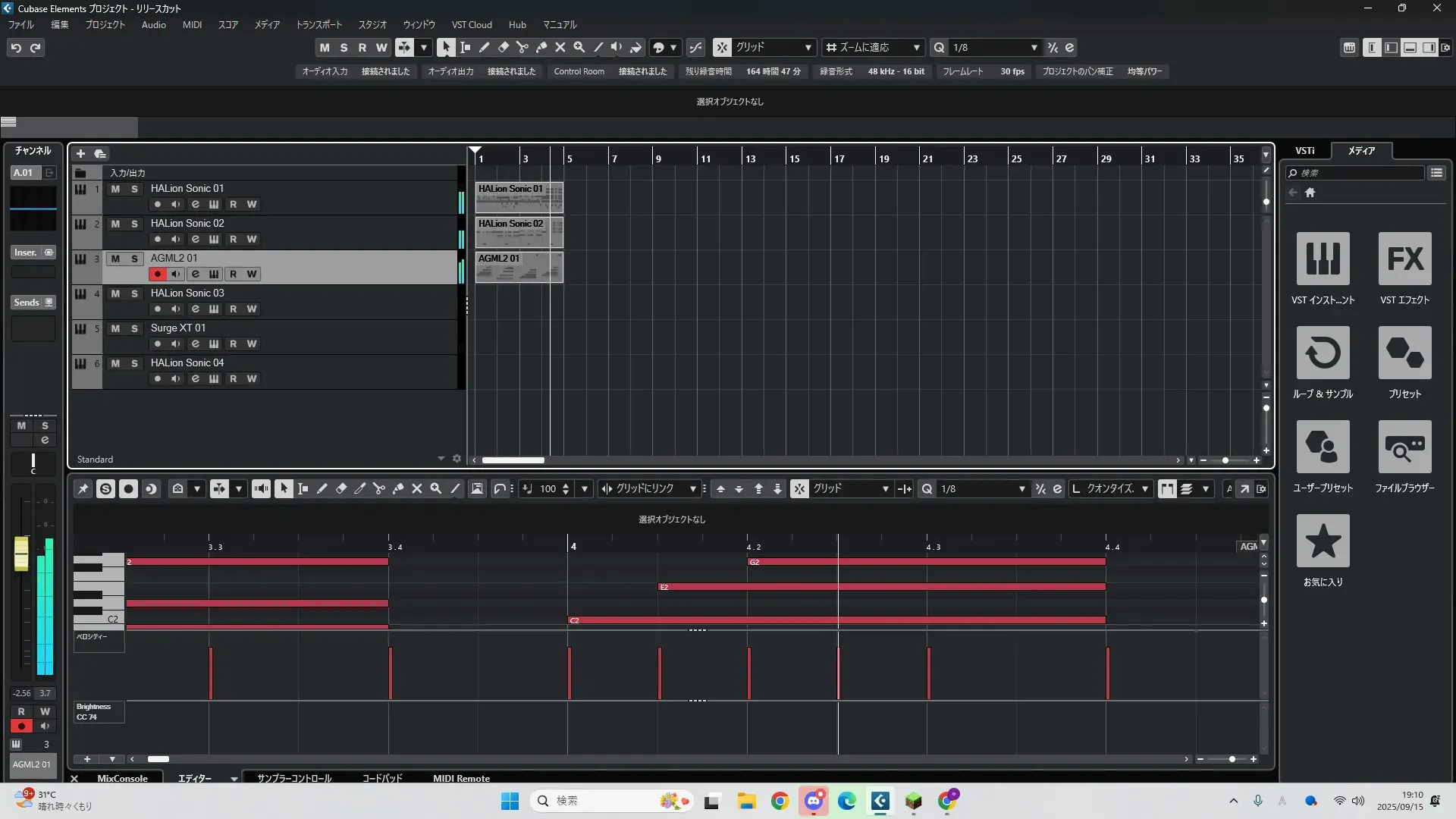Image resolution: width=1456 pixels, height=819 pixels.
Task: Select the Scissors split tool in main toolbar
Action: pyautogui.click(x=522, y=47)
